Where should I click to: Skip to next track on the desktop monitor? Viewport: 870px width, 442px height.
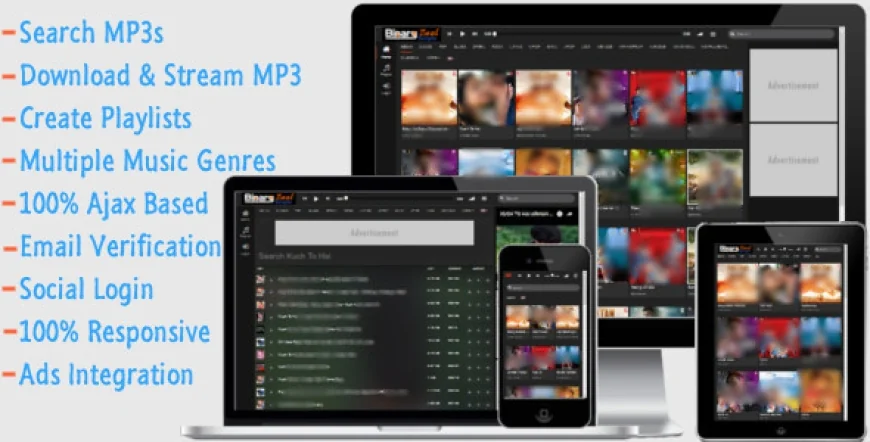tap(474, 34)
